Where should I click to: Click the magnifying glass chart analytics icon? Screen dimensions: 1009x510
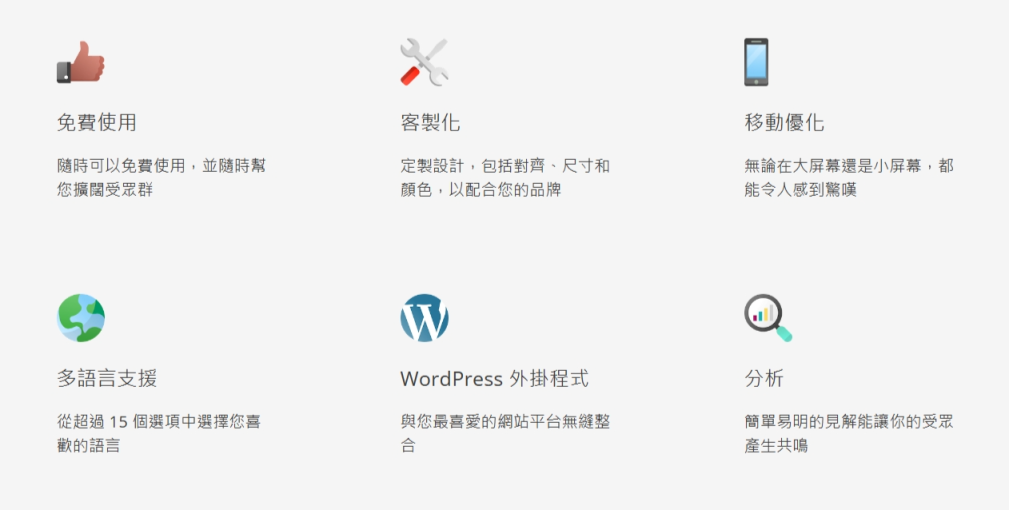click(x=768, y=318)
